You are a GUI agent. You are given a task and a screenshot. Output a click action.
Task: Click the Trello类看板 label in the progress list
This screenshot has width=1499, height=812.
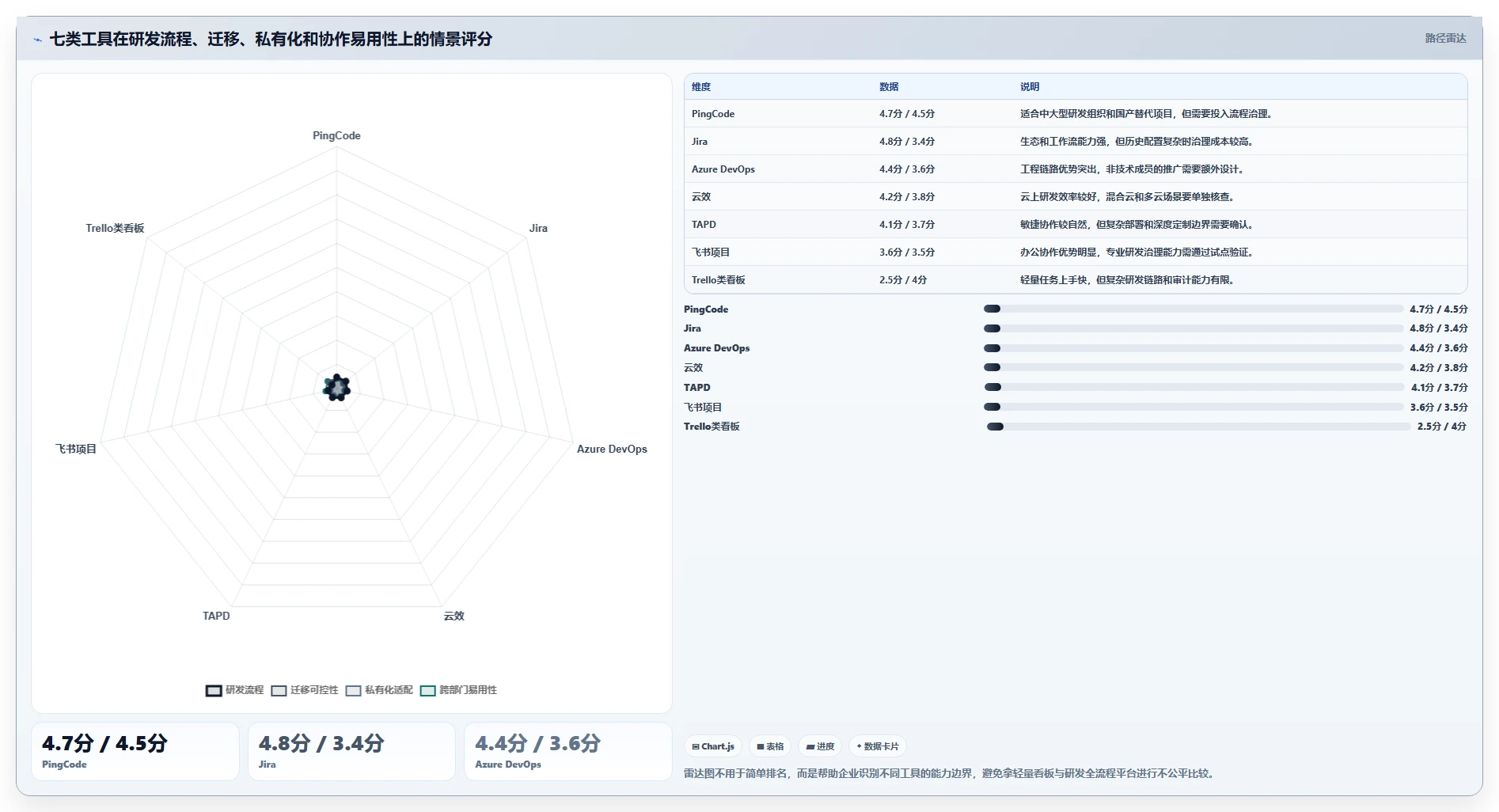point(712,427)
